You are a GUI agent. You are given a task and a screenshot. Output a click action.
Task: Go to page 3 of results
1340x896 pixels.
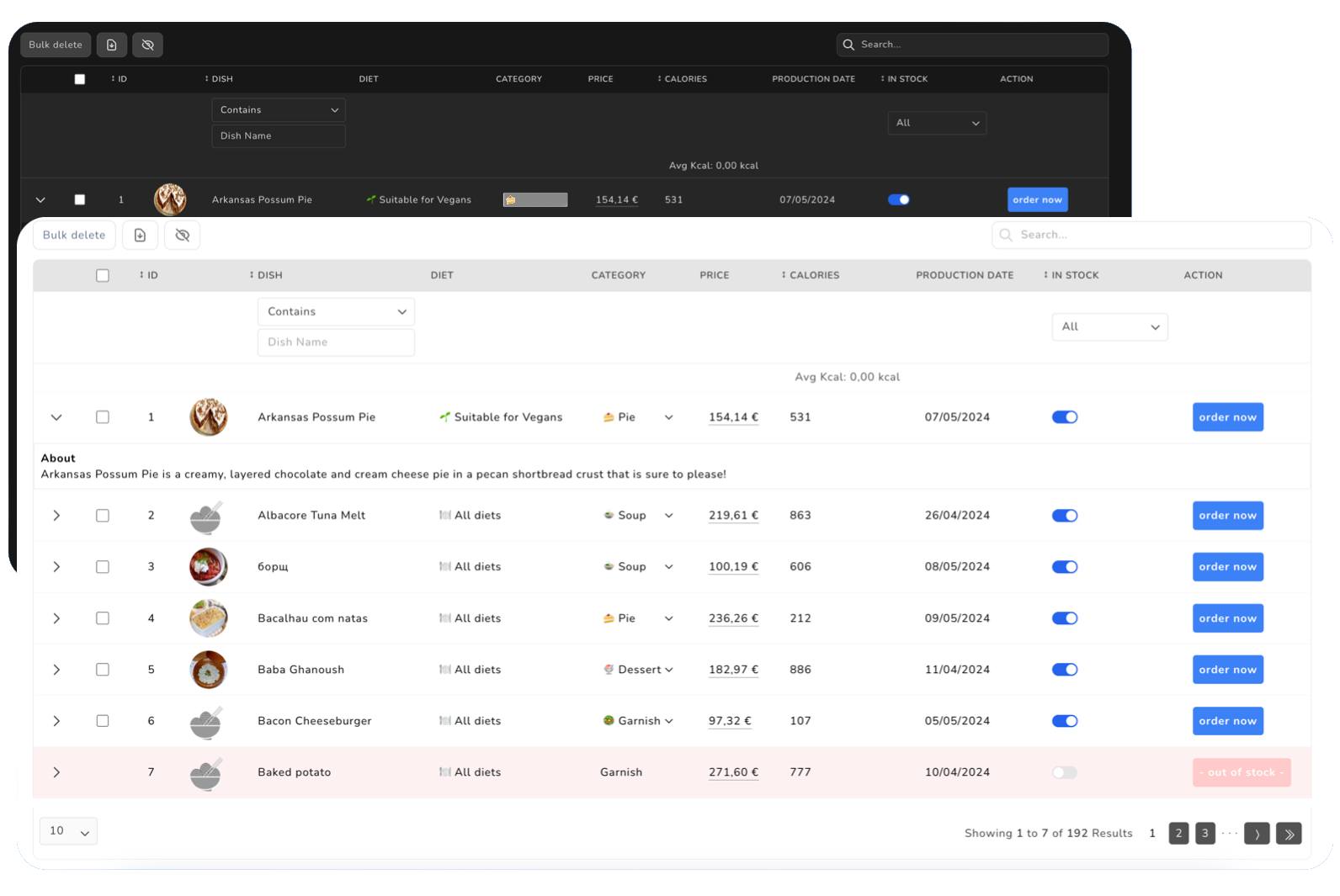point(1204,834)
